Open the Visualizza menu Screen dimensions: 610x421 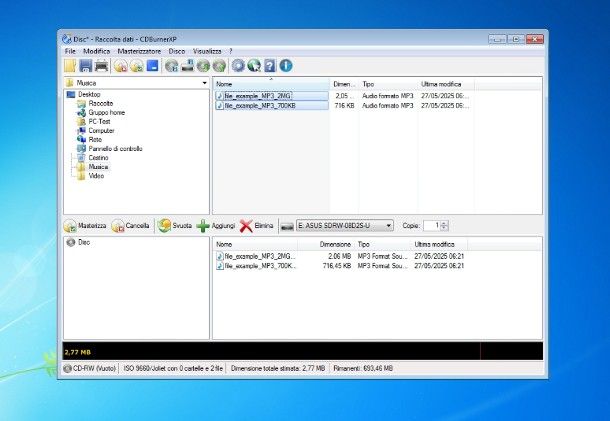click(207, 51)
